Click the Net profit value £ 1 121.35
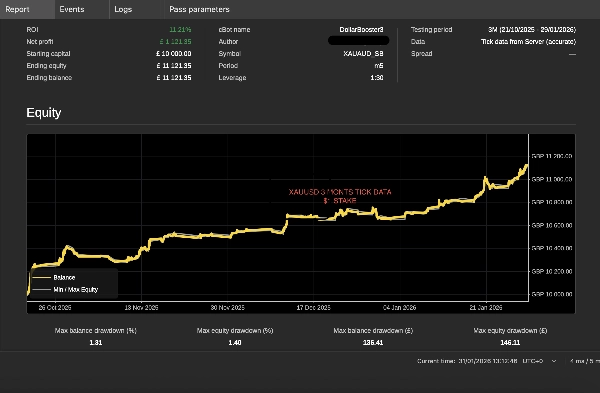600x393 pixels. tap(175, 41)
